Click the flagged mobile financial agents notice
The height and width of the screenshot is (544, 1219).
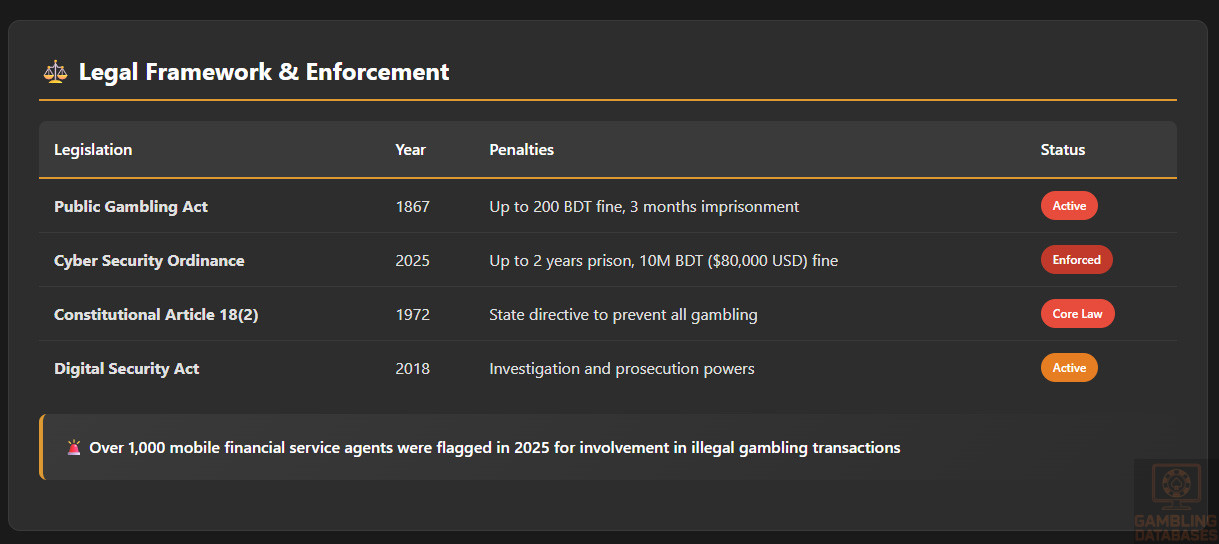(x=495, y=448)
